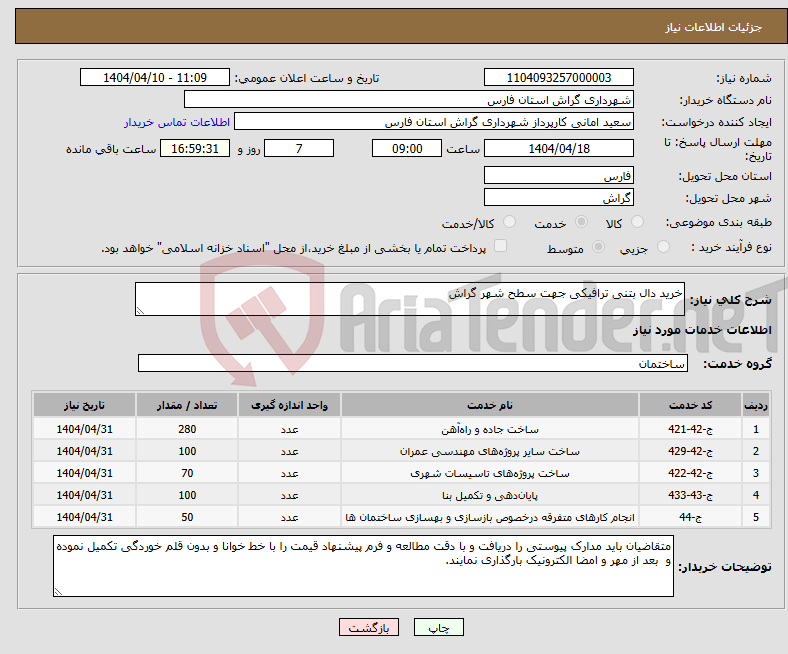Click the requester field سعید امانی

[x=434, y=122]
